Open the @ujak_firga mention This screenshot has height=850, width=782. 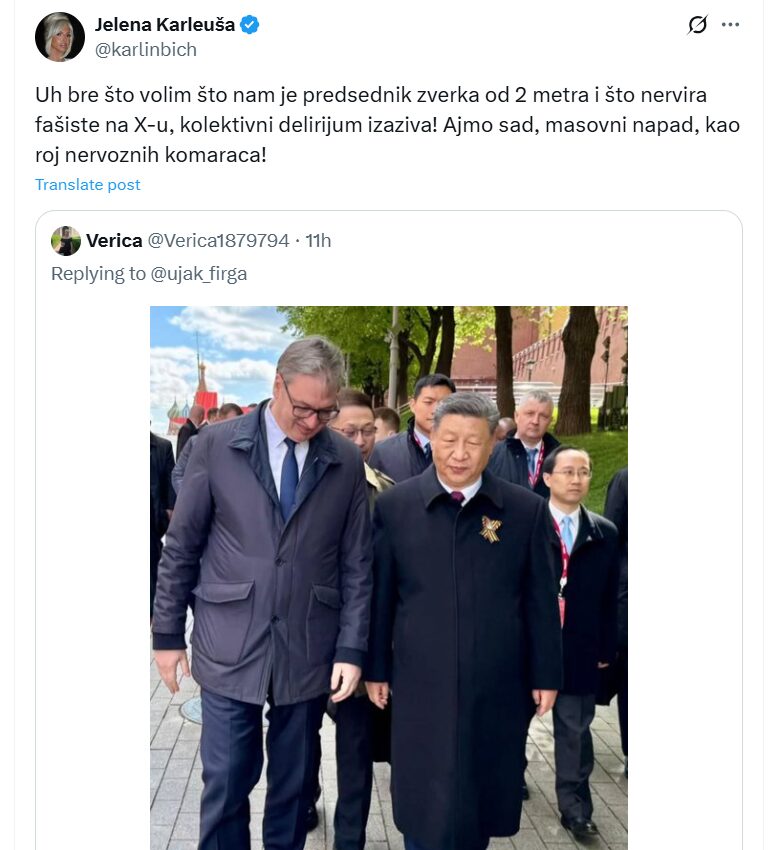click(198, 274)
